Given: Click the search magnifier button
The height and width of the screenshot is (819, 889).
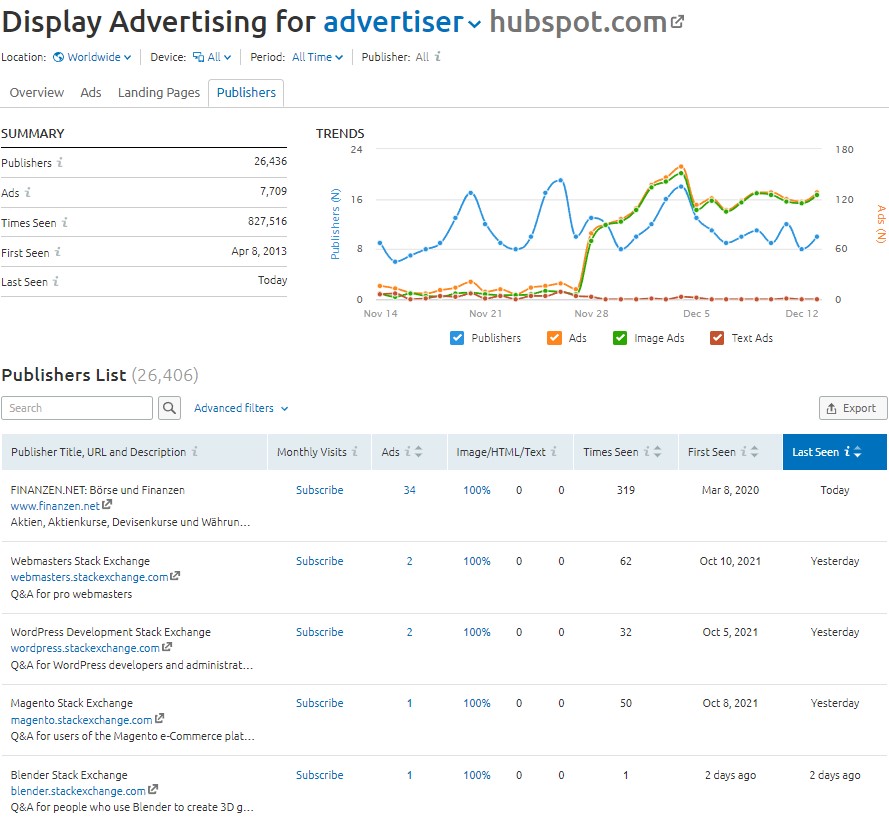Looking at the screenshot, I should (169, 408).
